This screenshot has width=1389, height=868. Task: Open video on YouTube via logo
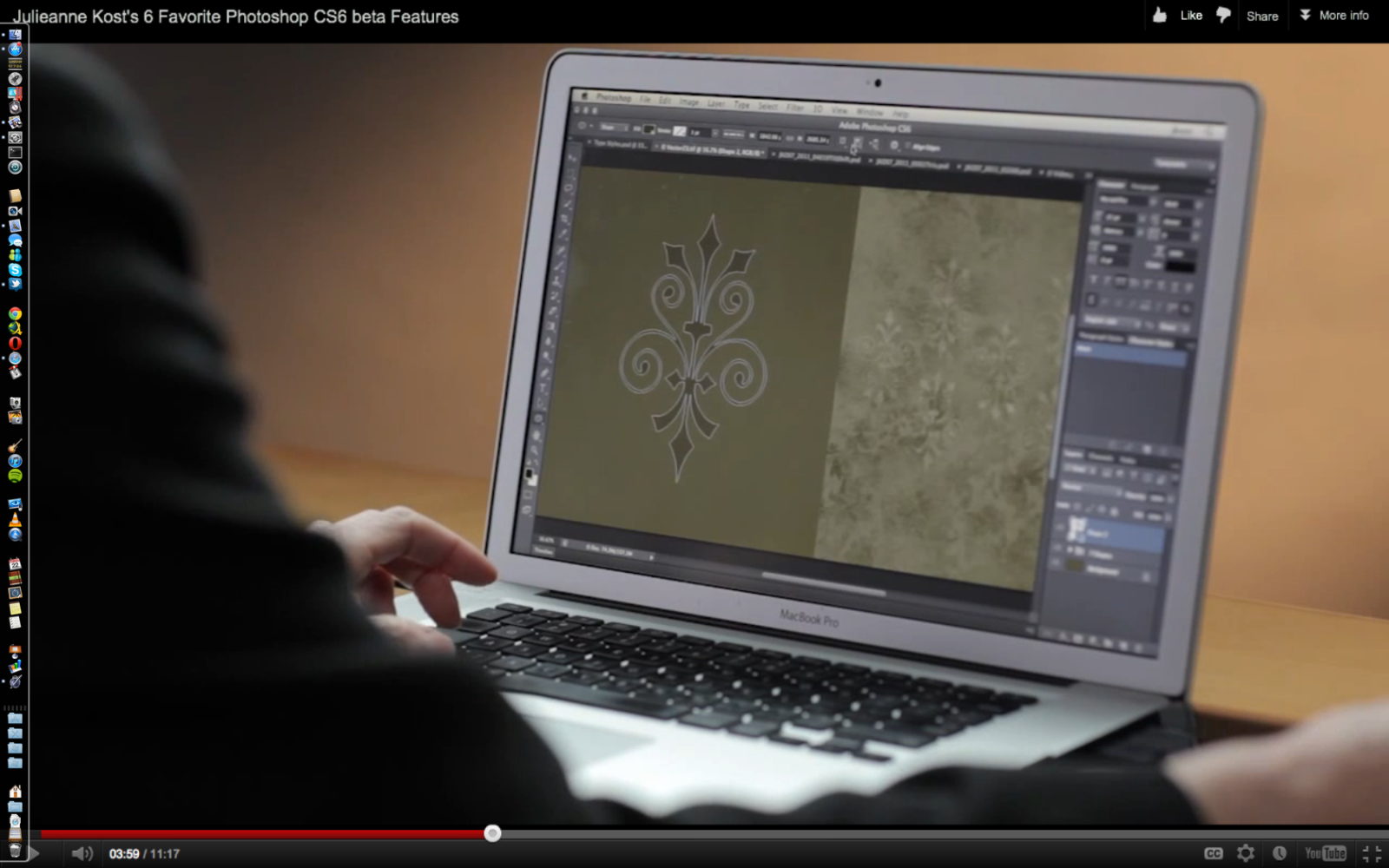point(1326,853)
